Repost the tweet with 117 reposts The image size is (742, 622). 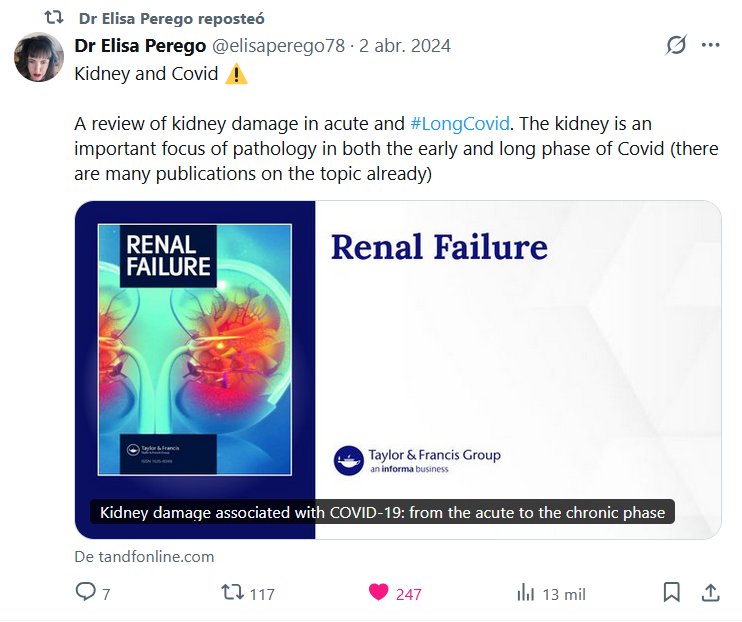coord(232,592)
